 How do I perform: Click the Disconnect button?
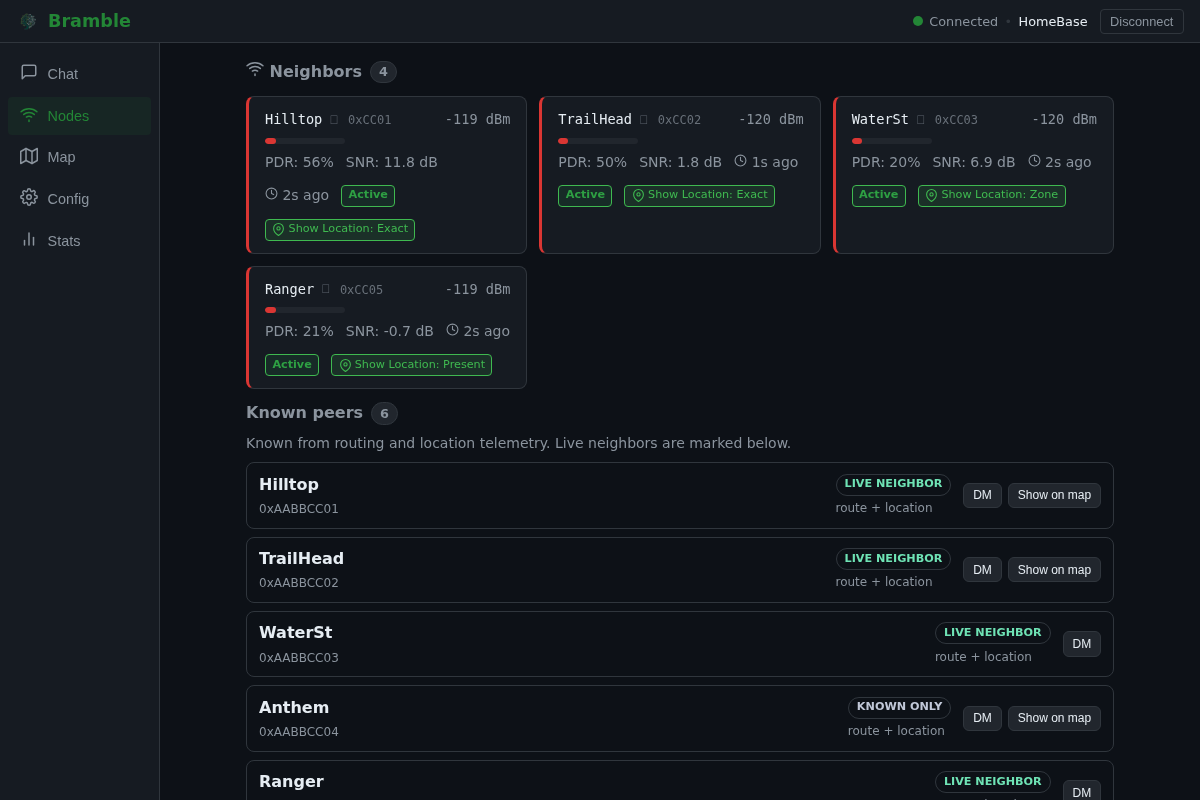tap(1141, 22)
